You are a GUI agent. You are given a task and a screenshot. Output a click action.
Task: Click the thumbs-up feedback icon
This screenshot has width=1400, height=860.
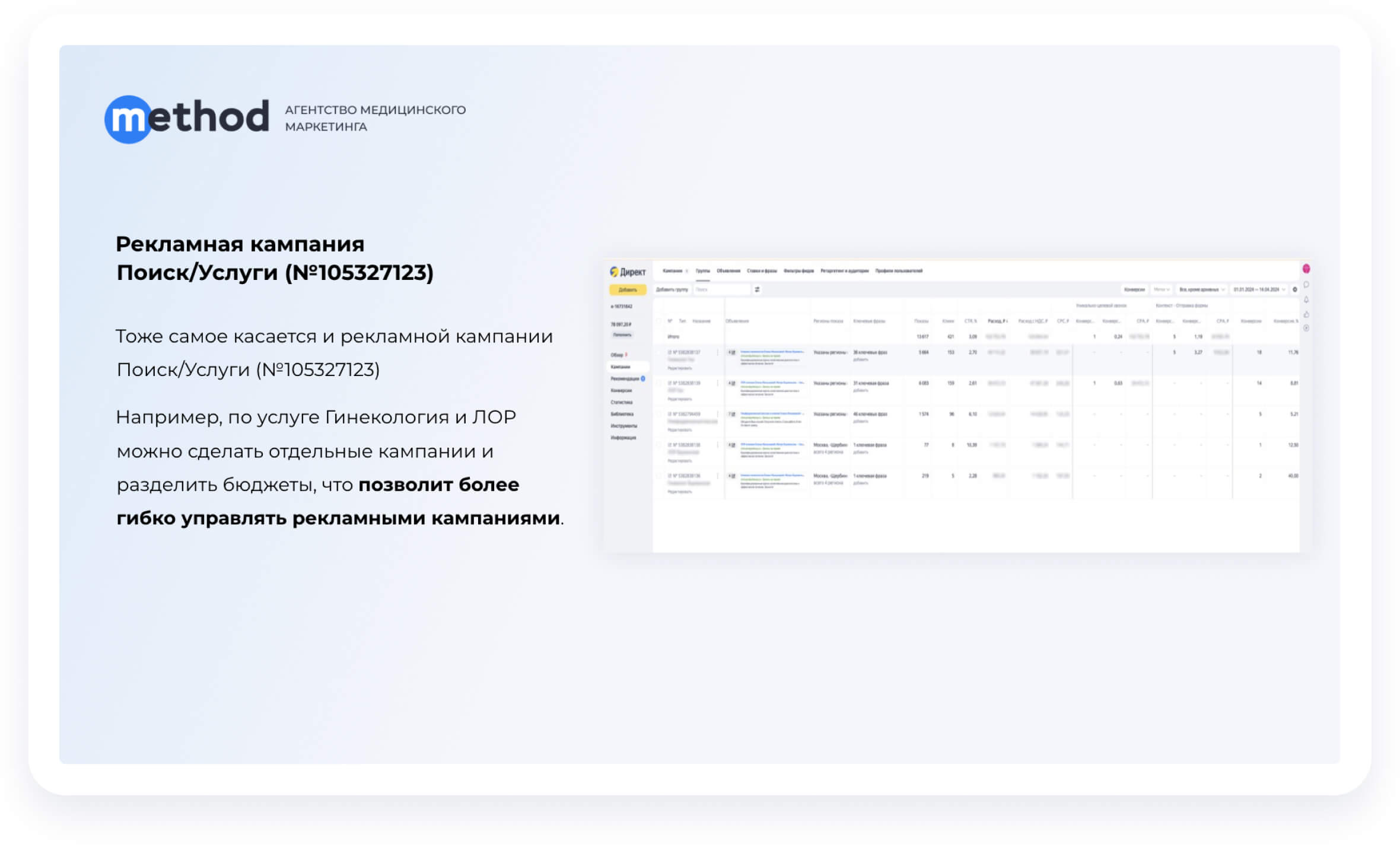[x=1306, y=314]
